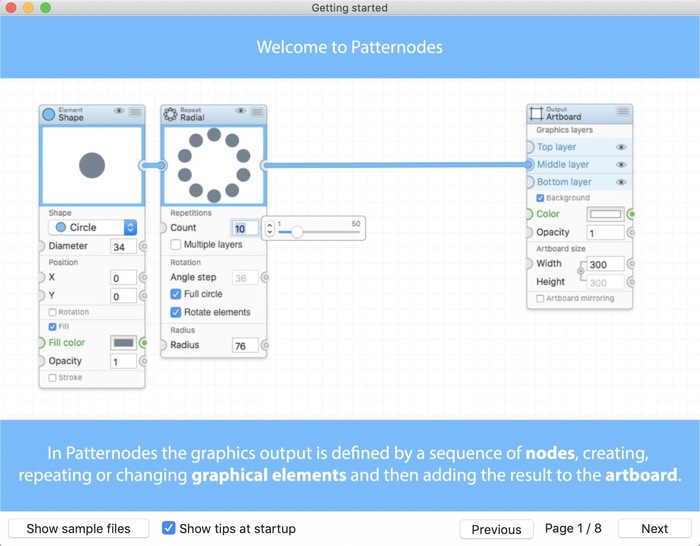Uncheck Full circle option
Screen dimensions: 700x546
tap(176, 294)
